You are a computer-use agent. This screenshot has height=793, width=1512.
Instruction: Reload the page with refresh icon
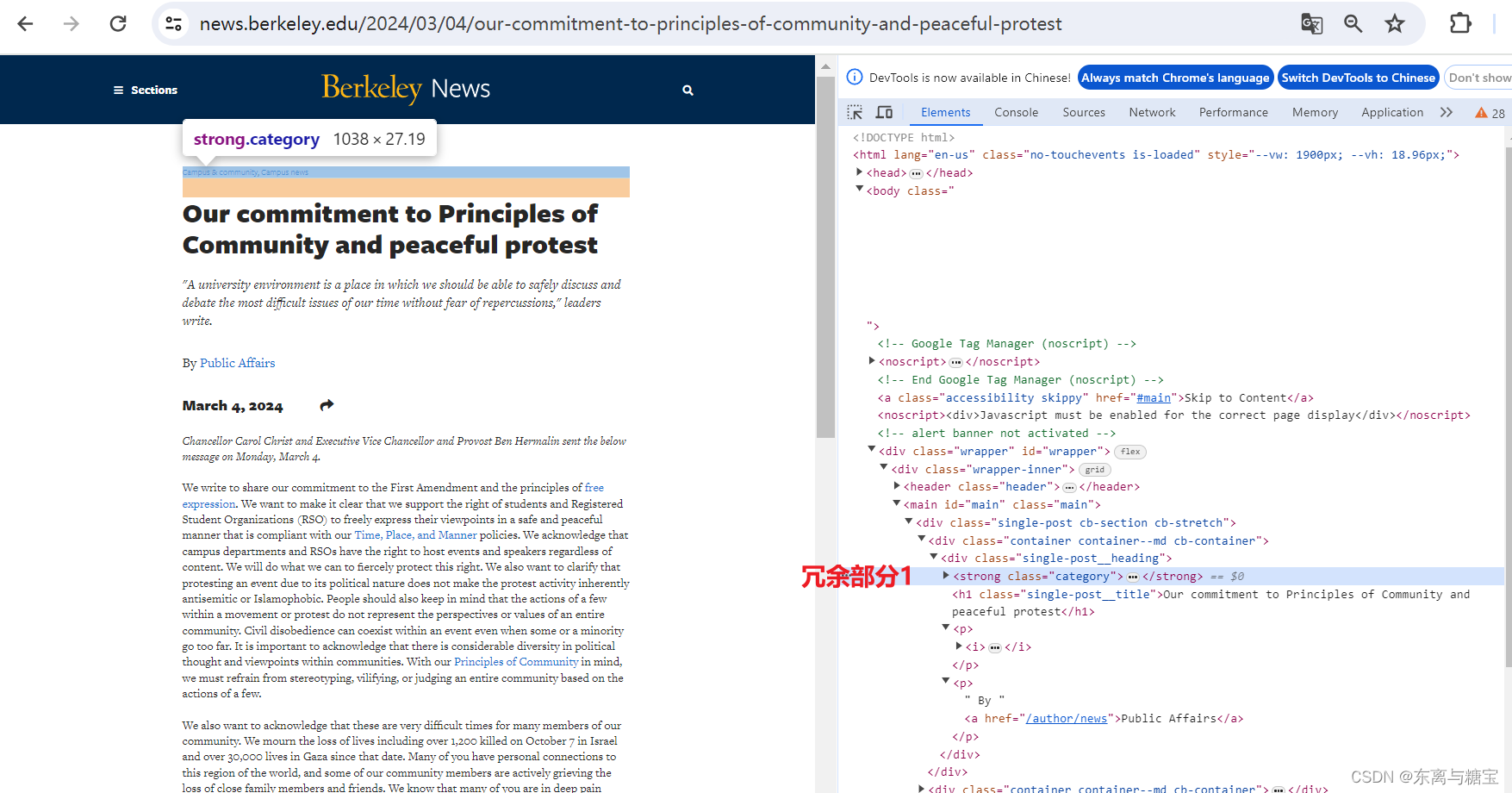118,24
